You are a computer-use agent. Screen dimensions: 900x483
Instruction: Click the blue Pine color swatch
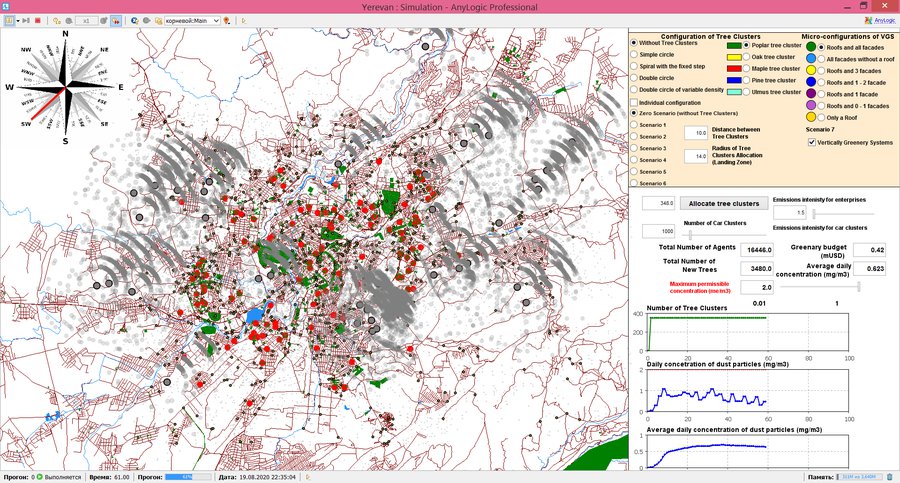coord(734,80)
